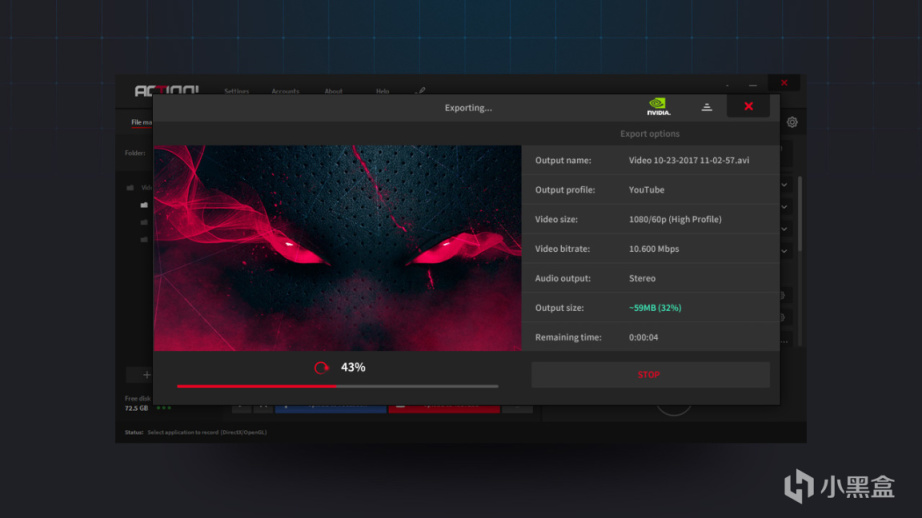Open About menu in the Action! window
This screenshot has width=922, height=518.
coord(333,91)
